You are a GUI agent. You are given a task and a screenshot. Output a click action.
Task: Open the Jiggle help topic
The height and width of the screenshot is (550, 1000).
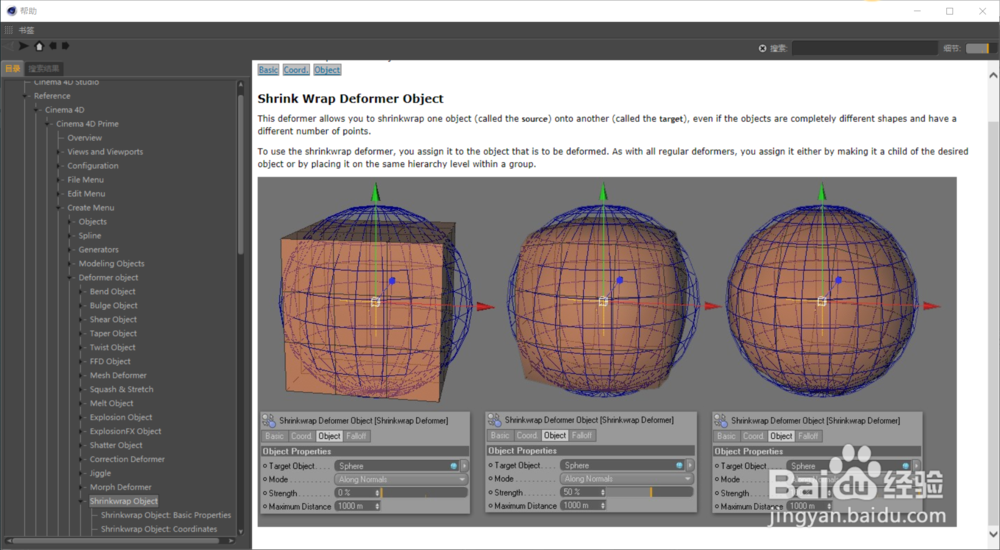click(100, 473)
